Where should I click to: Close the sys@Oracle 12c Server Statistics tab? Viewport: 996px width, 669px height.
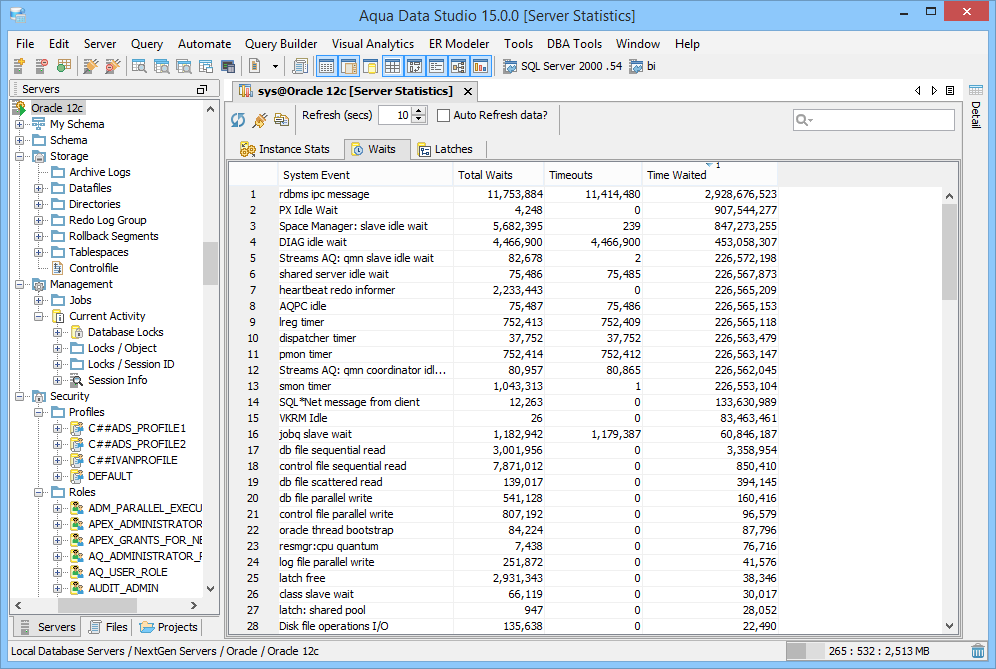click(x=468, y=91)
